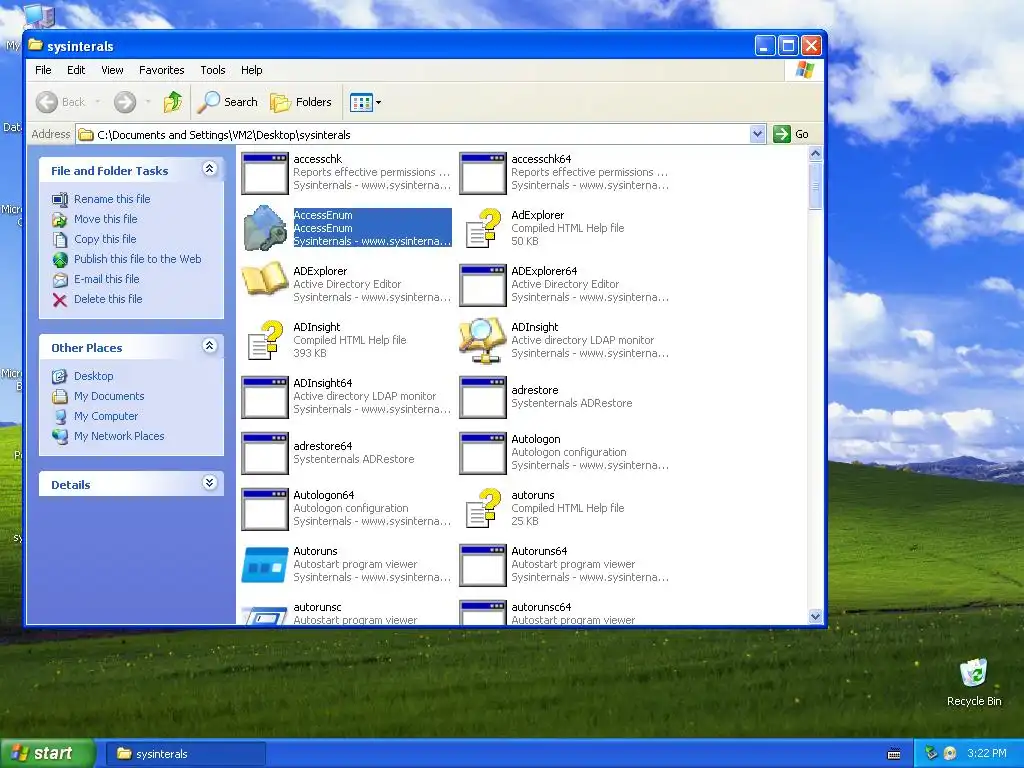The width and height of the screenshot is (1024, 768).
Task: Click the AdExplorer help file icon
Action: 483,228
